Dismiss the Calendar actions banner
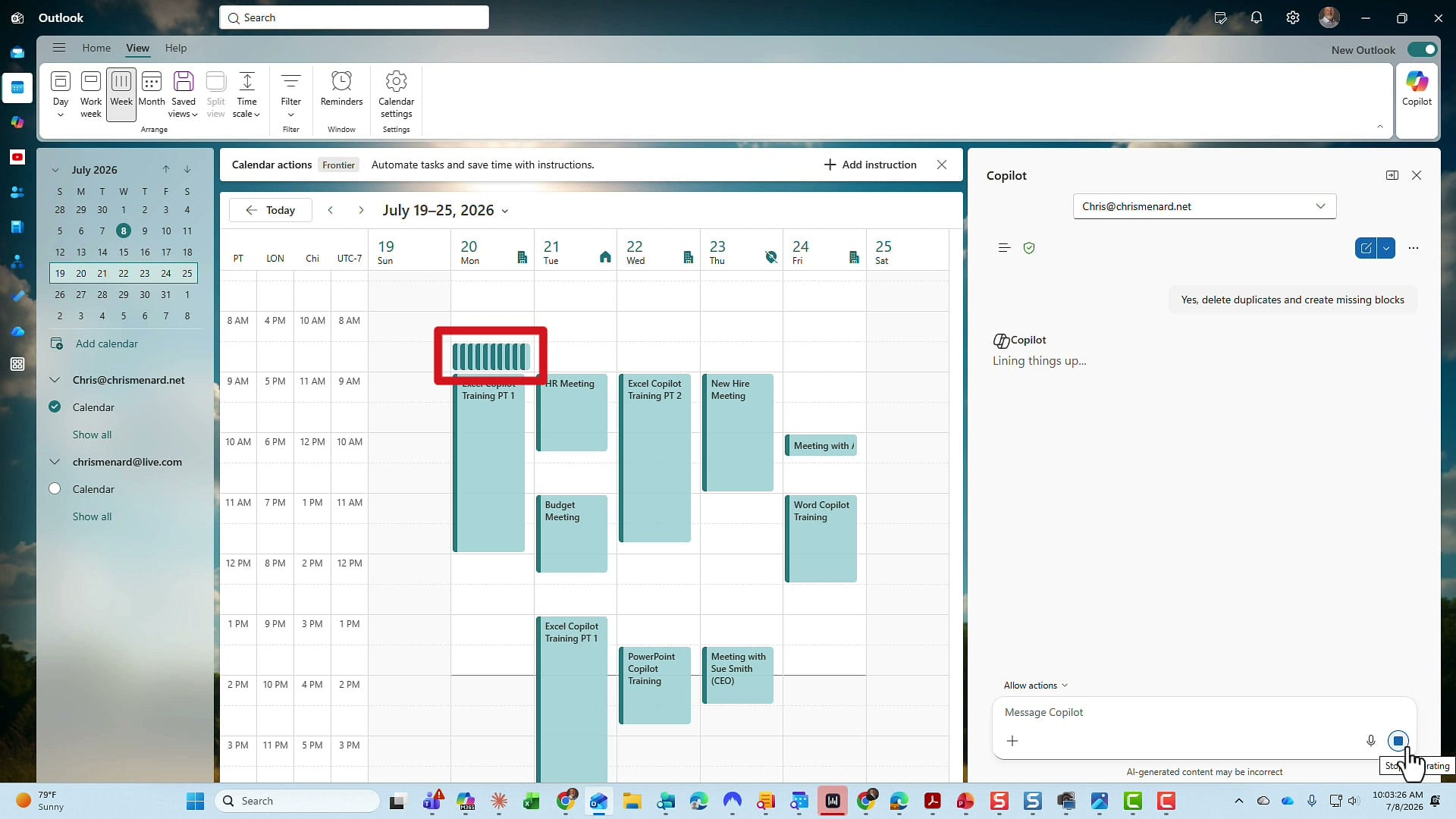Viewport: 1456px width, 819px height. pos(941,165)
